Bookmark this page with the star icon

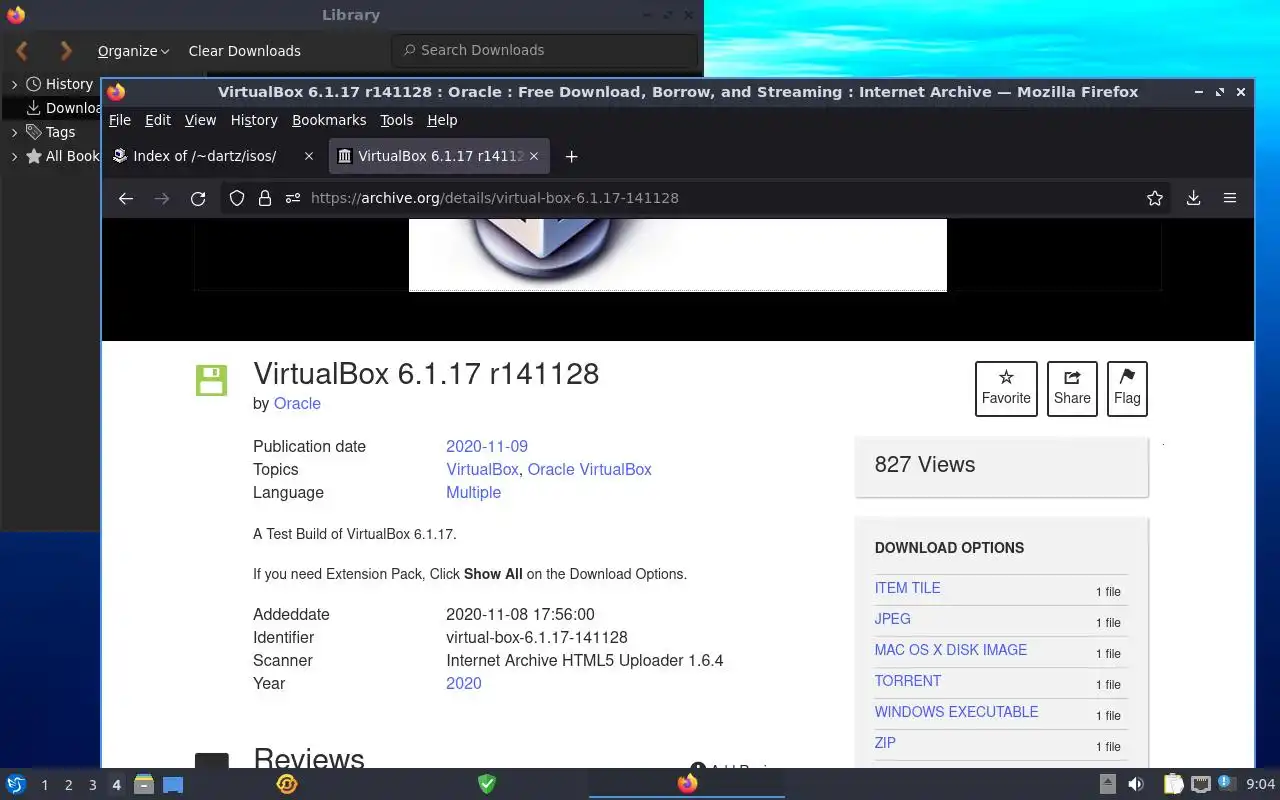1155,198
